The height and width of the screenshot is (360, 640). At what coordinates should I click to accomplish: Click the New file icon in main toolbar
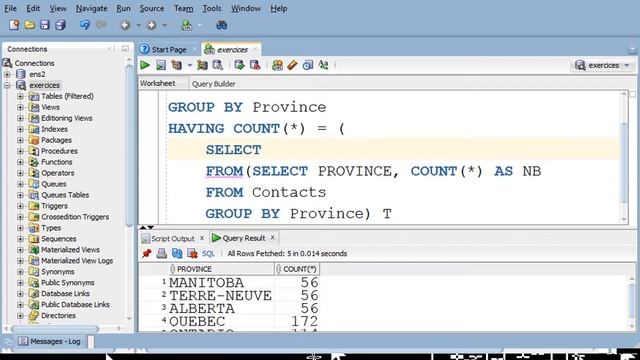click(14, 25)
